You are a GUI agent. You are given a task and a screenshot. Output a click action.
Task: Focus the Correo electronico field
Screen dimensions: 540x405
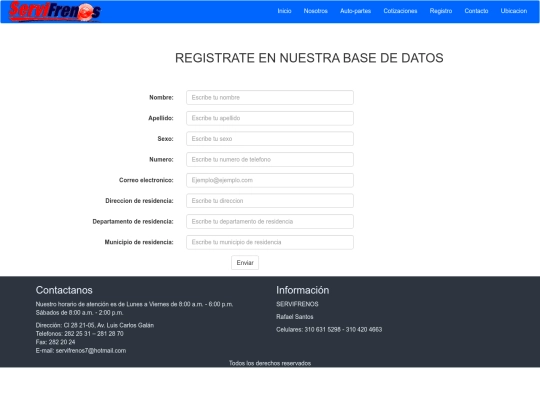point(270,180)
